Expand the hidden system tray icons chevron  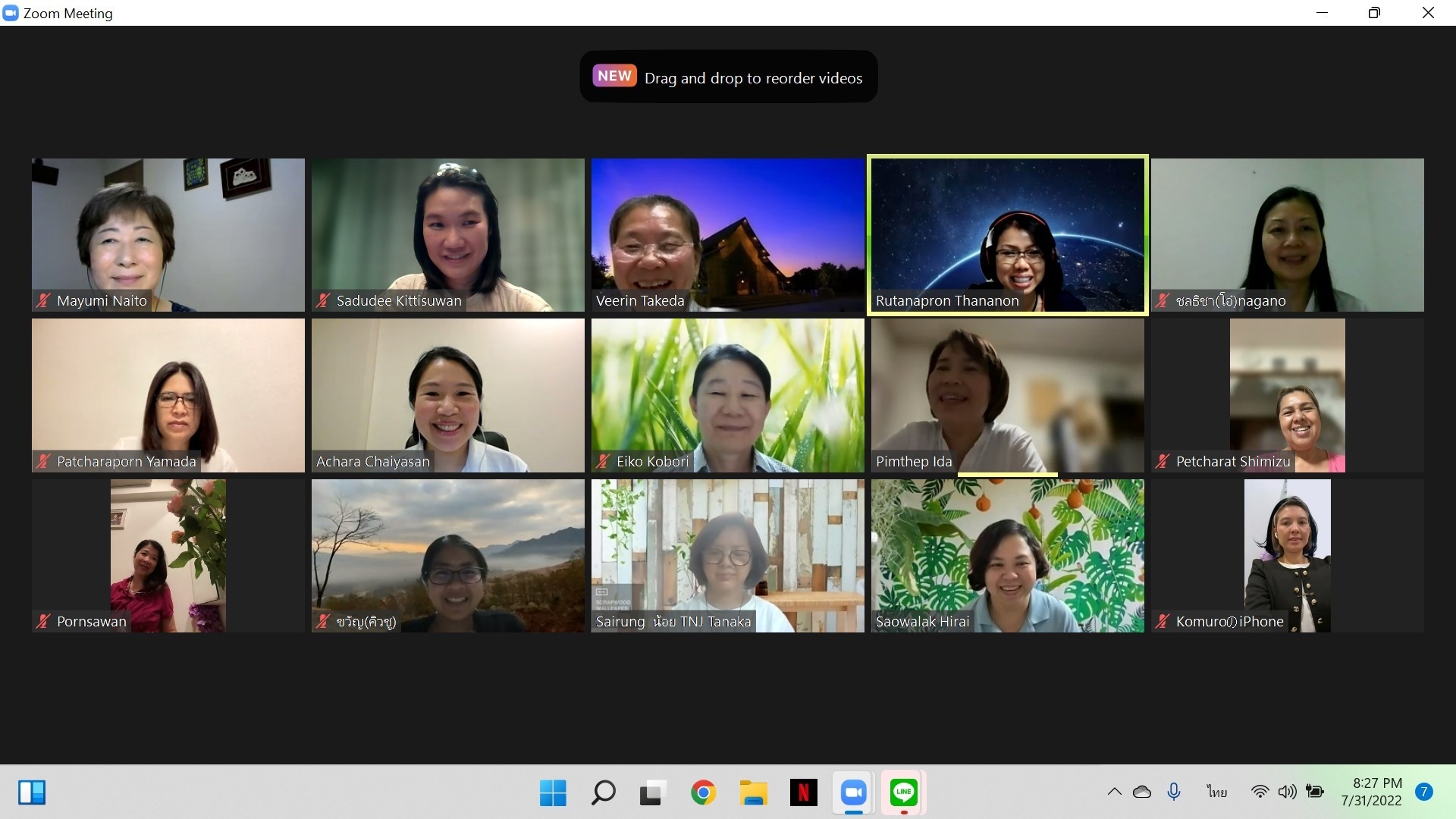tap(1114, 792)
